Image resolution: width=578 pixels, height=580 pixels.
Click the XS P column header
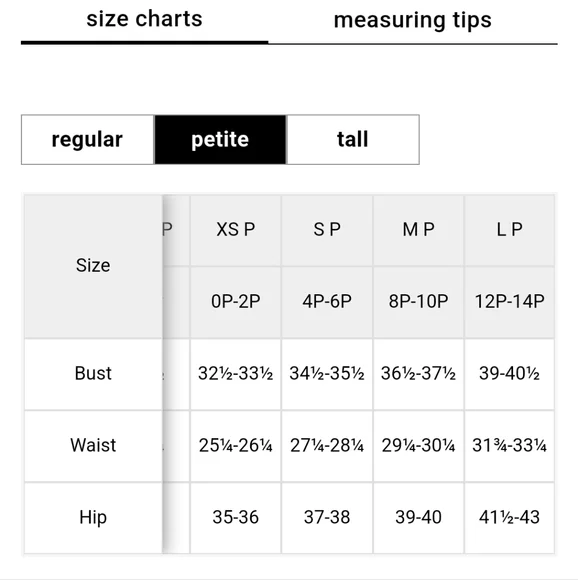(x=236, y=230)
